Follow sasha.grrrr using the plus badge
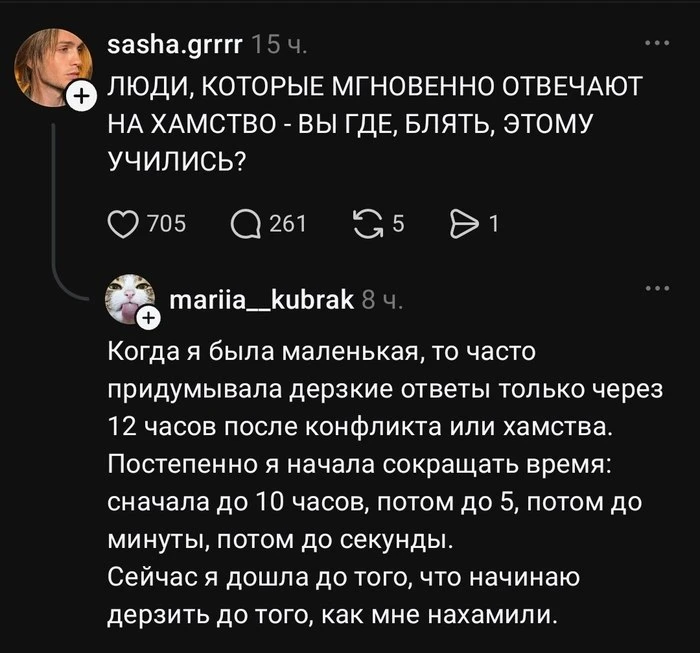The height and width of the screenshot is (653, 700). point(81,96)
